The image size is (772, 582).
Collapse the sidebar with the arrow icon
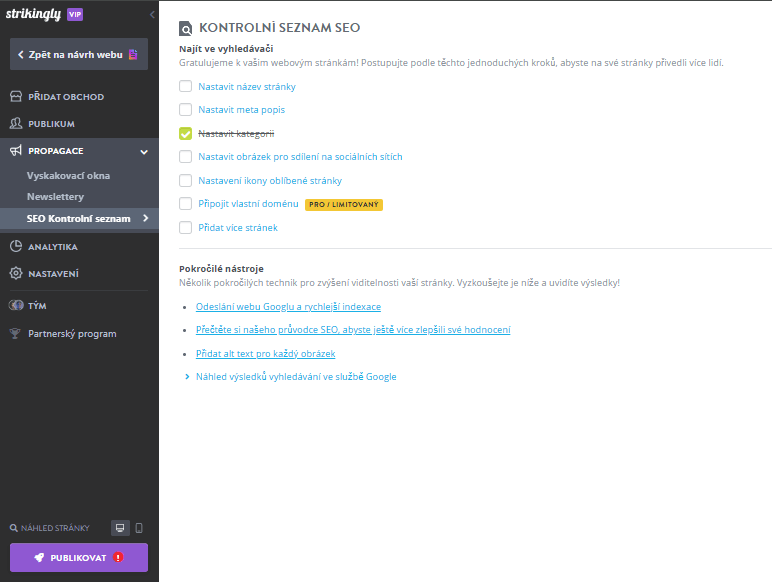151,15
